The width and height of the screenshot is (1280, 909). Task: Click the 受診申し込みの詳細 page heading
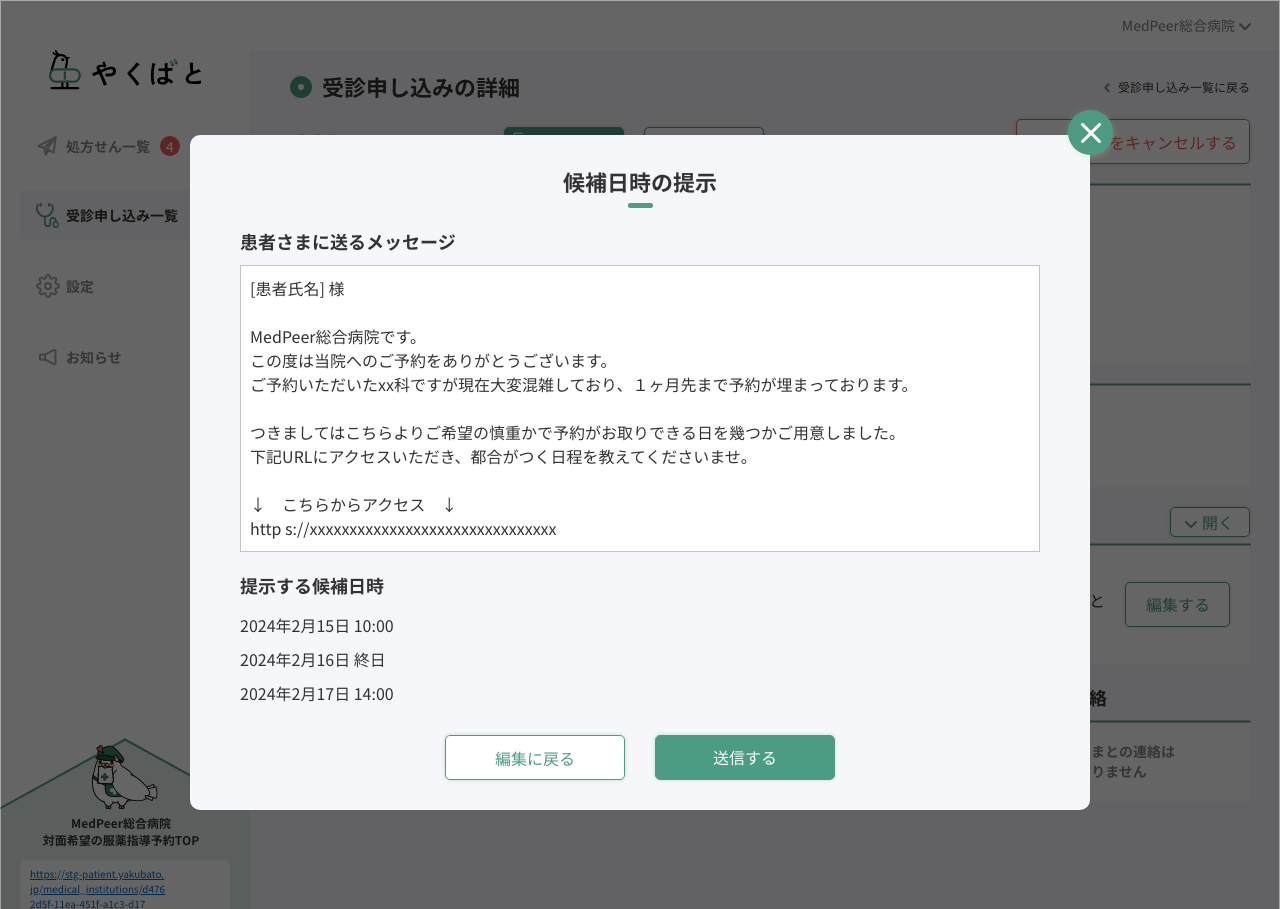[421, 87]
